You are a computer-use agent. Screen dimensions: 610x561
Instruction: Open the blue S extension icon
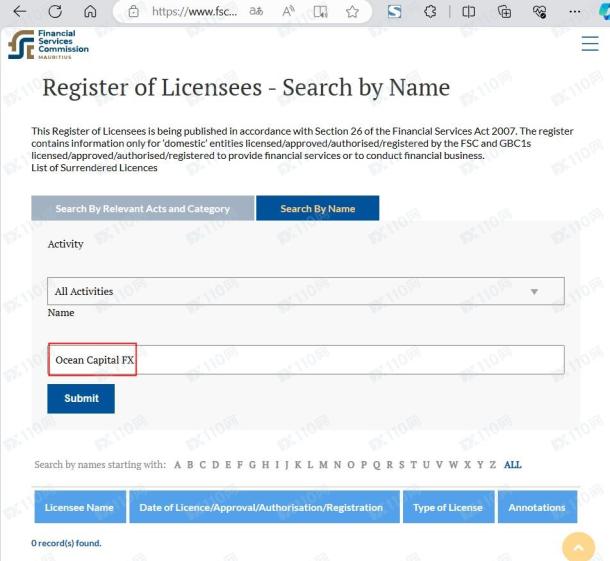point(394,12)
